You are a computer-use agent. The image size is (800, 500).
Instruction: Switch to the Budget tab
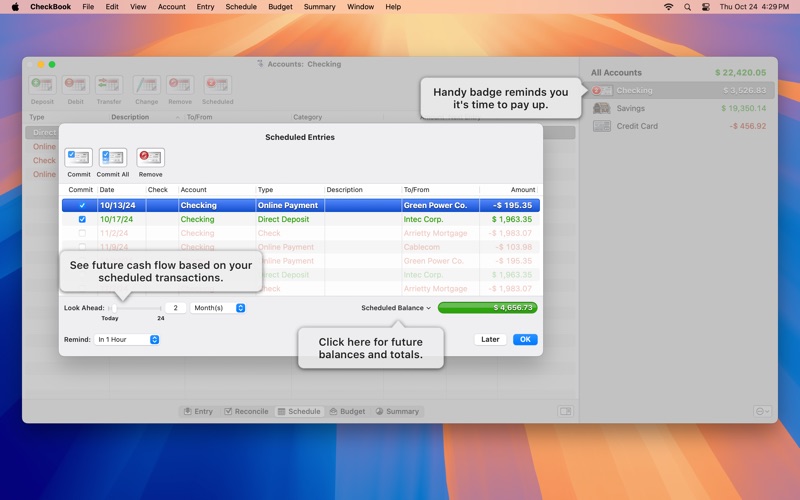coord(347,411)
